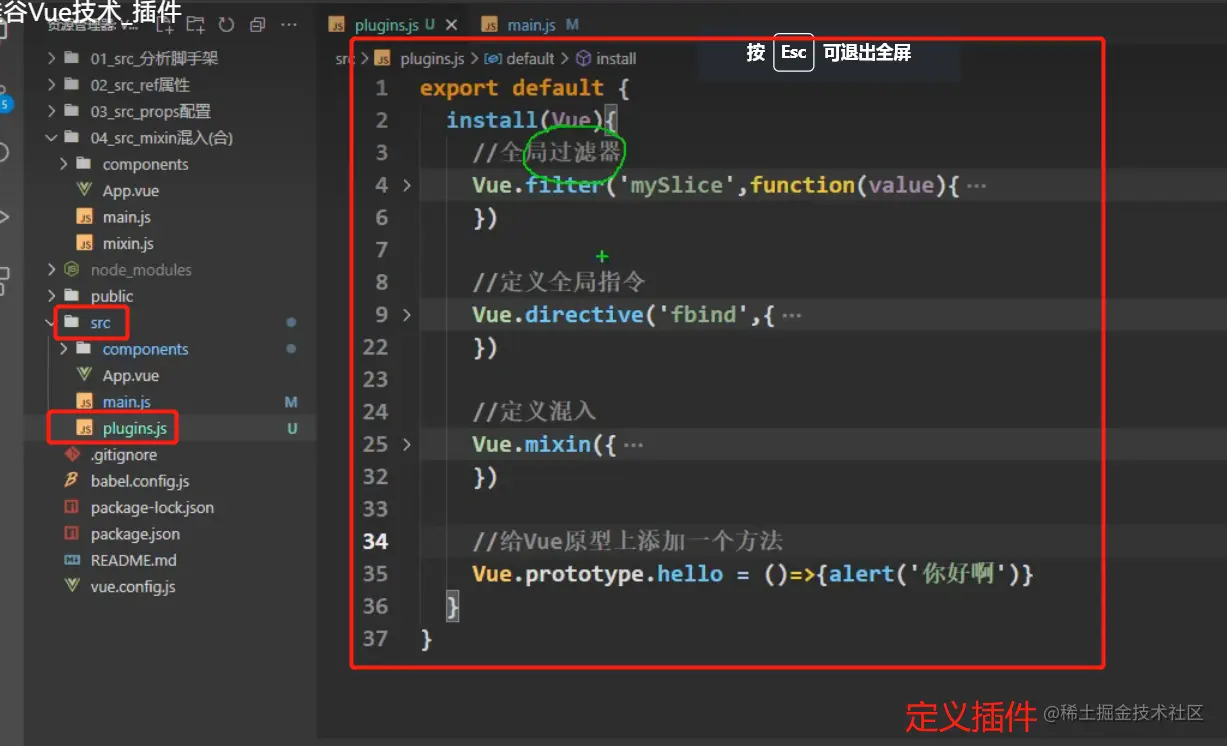Open plugins.js in explorer tree
This screenshot has width=1227, height=746.
[134, 428]
